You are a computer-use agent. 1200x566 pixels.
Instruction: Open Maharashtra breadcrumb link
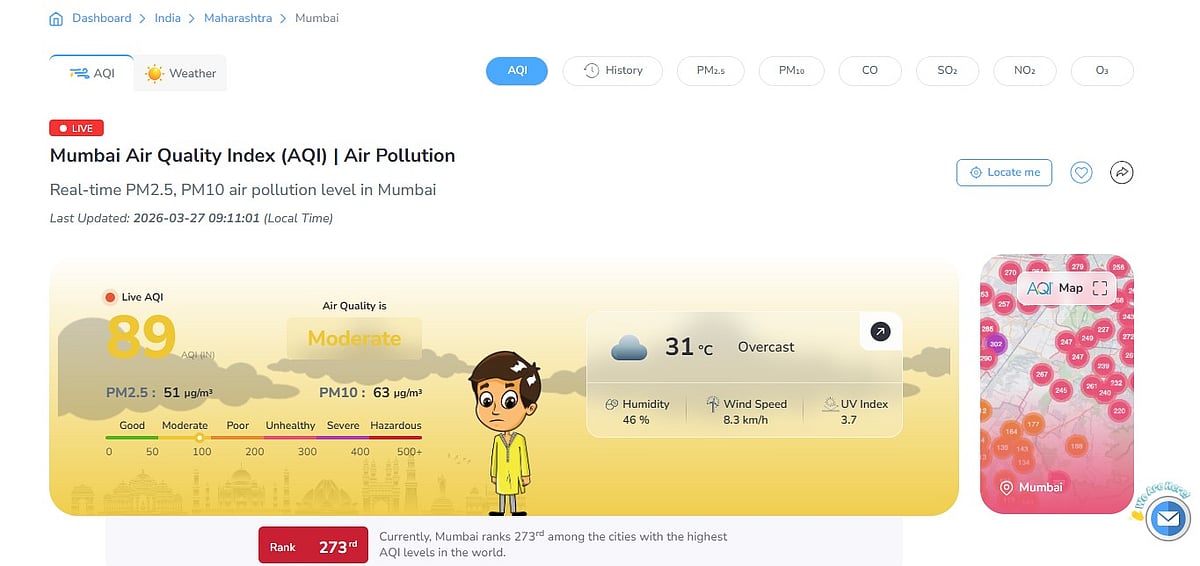click(x=238, y=19)
